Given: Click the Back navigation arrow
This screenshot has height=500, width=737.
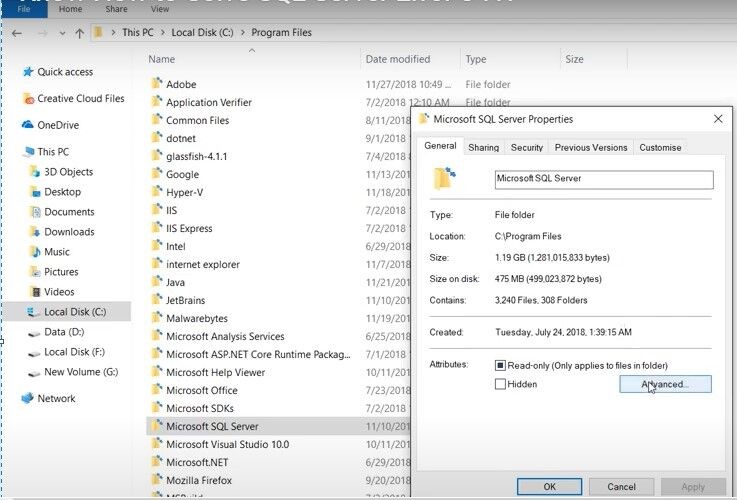Looking at the screenshot, I should coord(17,33).
